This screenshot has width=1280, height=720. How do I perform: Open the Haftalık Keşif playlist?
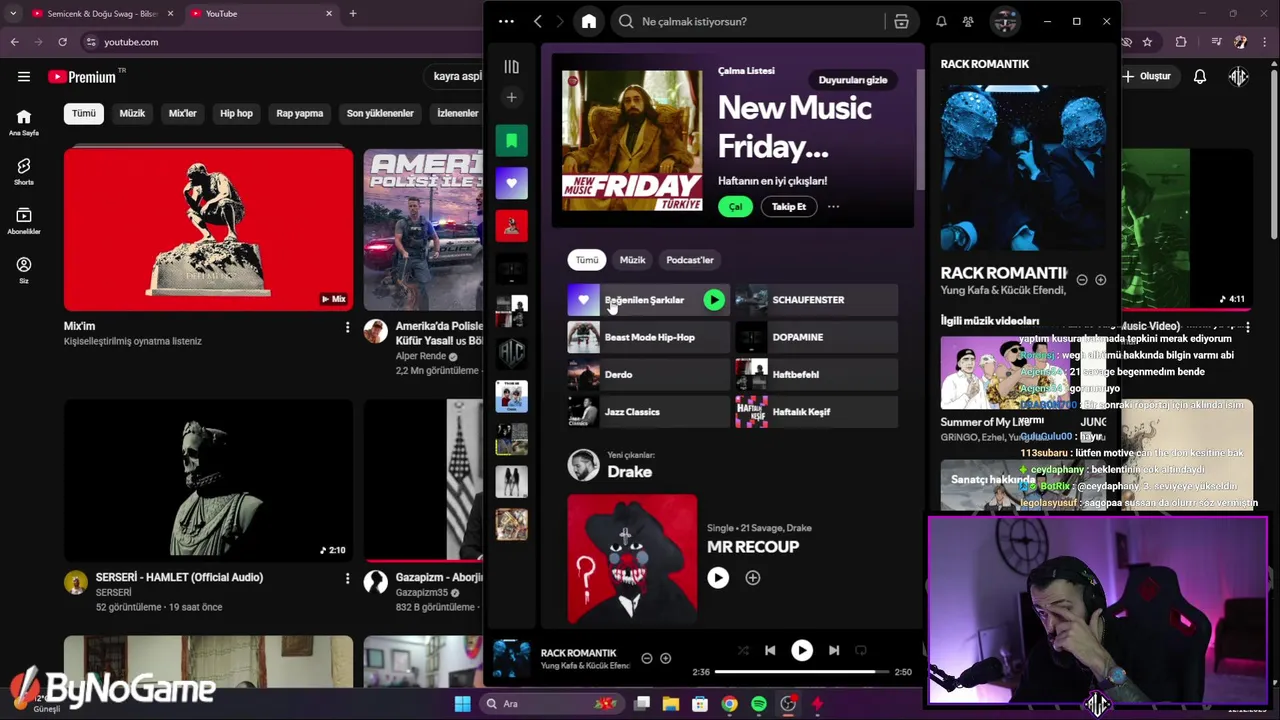pos(817,411)
